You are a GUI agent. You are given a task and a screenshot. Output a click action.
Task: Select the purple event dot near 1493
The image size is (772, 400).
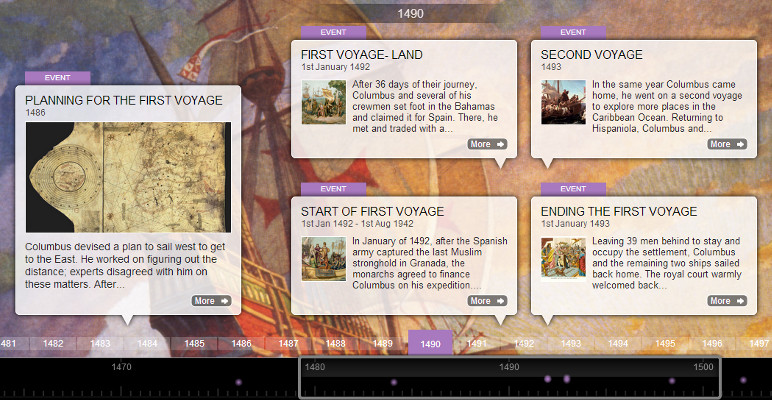(x=567, y=378)
